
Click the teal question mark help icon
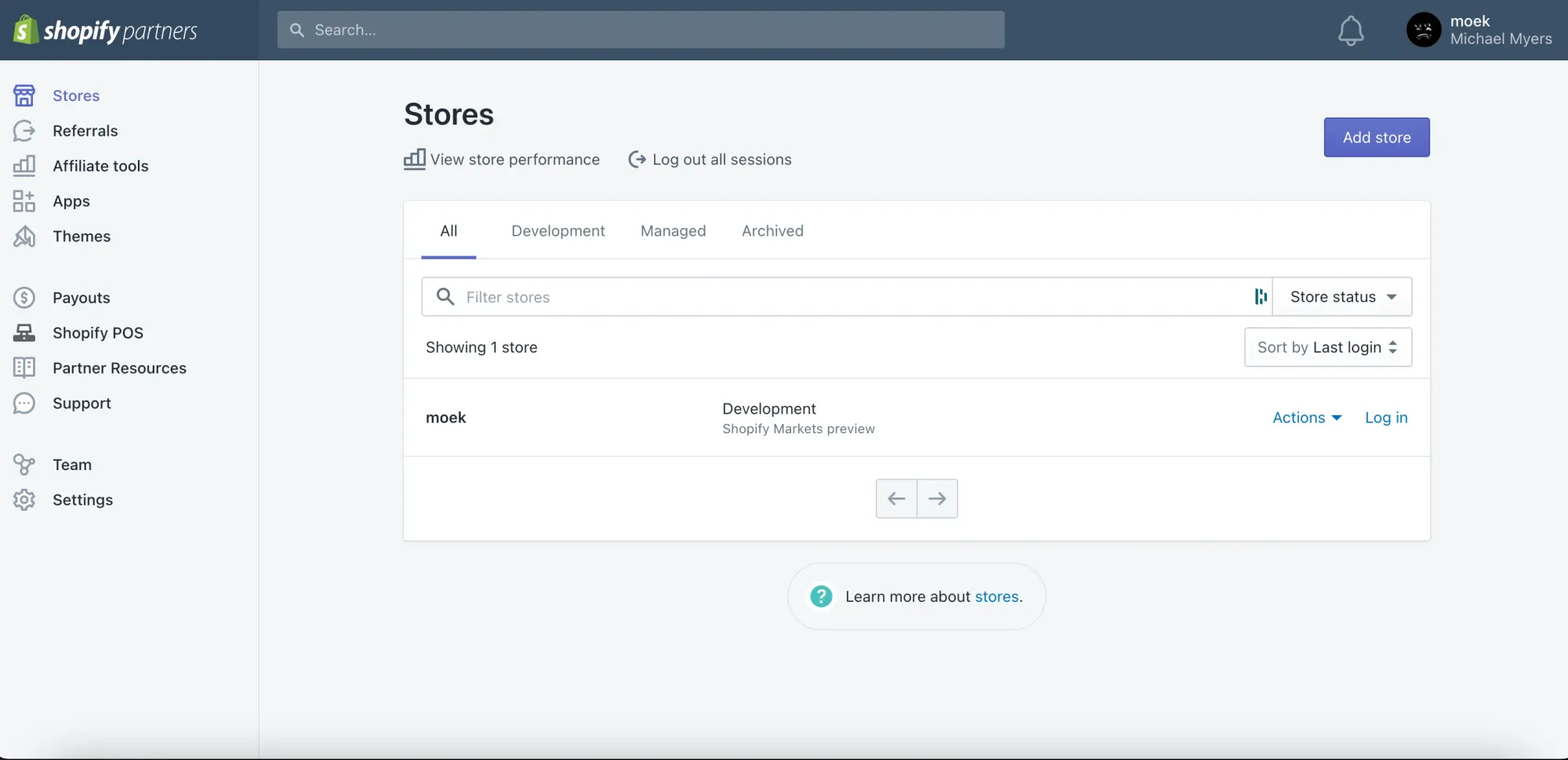click(x=821, y=596)
